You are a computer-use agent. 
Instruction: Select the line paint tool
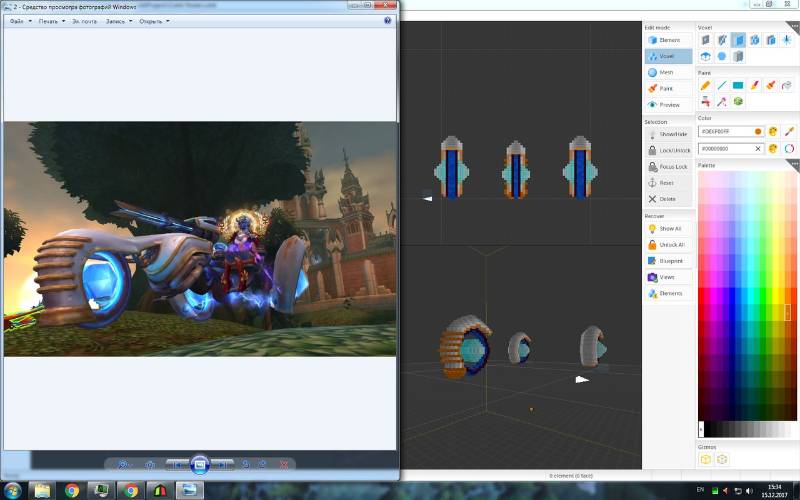(x=722, y=85)
